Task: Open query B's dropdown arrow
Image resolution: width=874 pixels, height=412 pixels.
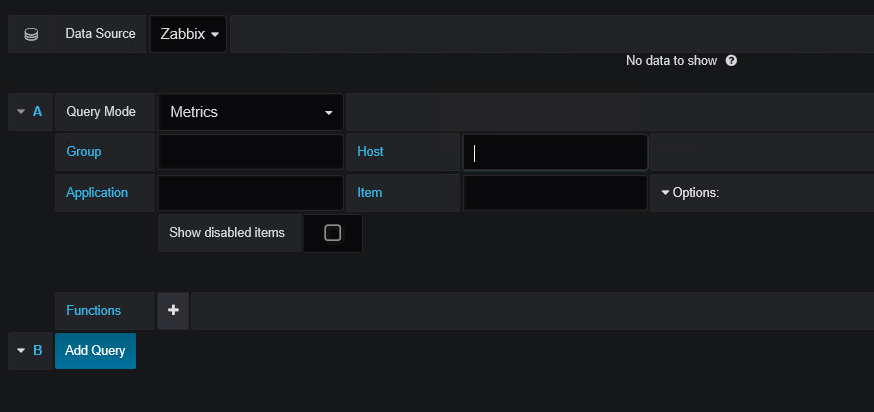Action: [21, 351]
